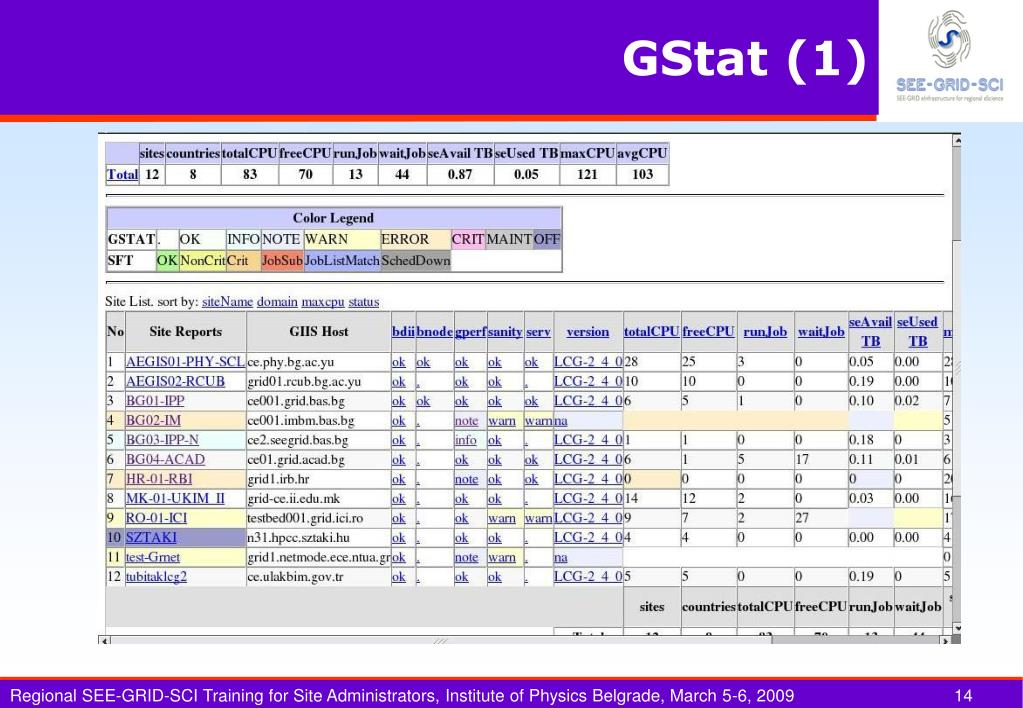Open gperf note link for HR-01-RBI
The image size is (1023, 708).
[466, 480]
